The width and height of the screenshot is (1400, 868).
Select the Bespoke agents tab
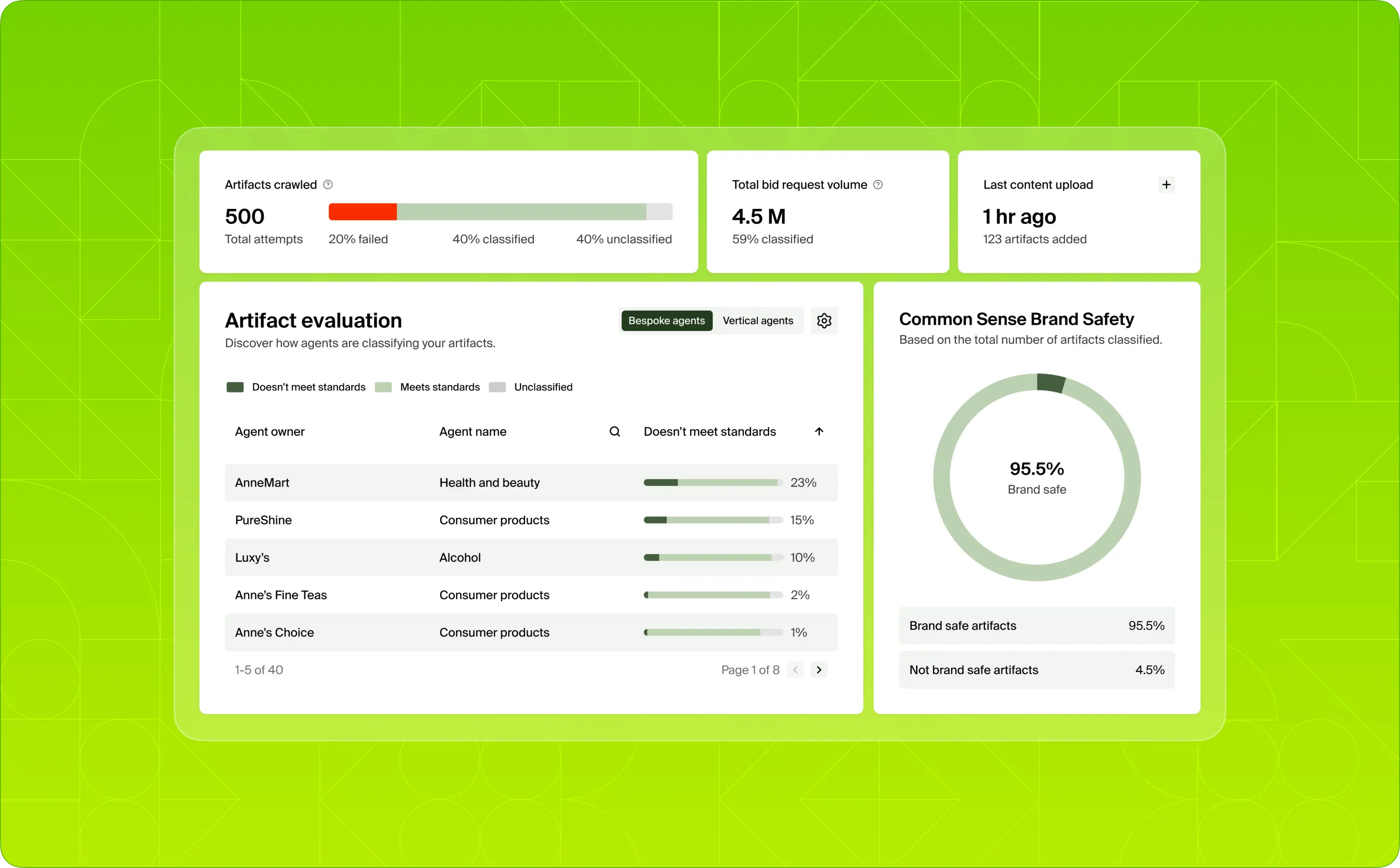click(x=666, y=320)
